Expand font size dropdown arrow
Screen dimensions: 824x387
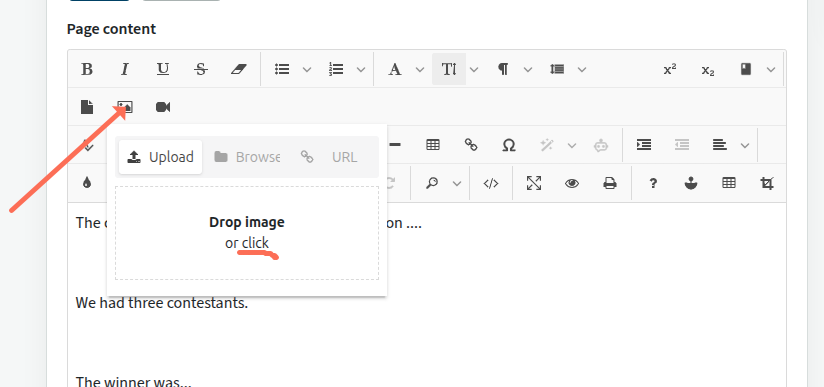click(473, 69)
